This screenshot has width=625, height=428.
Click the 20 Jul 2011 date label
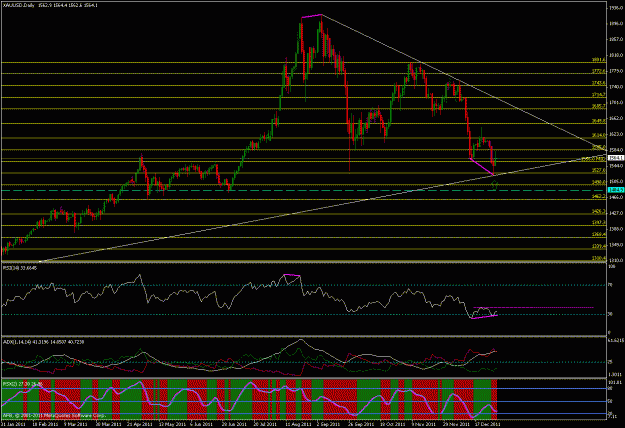[265, 425]
